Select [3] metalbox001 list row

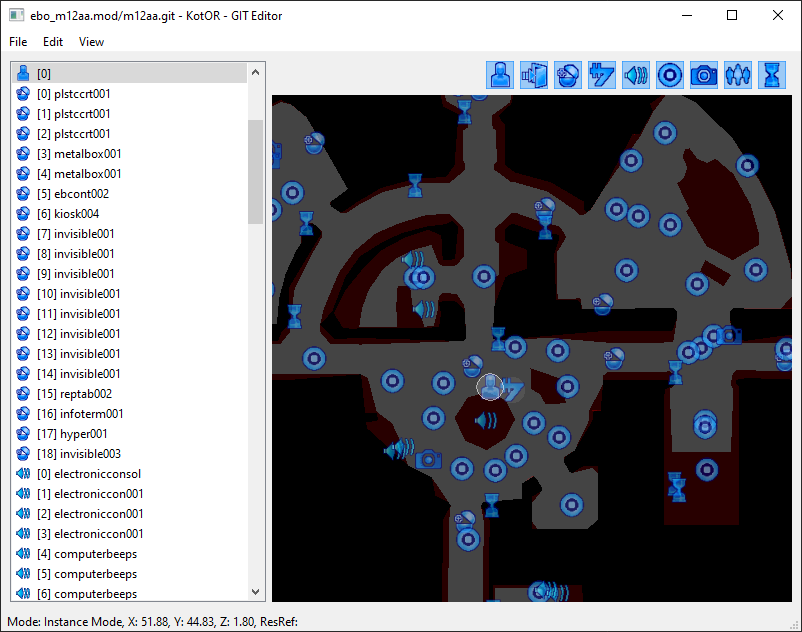[129, 153]
